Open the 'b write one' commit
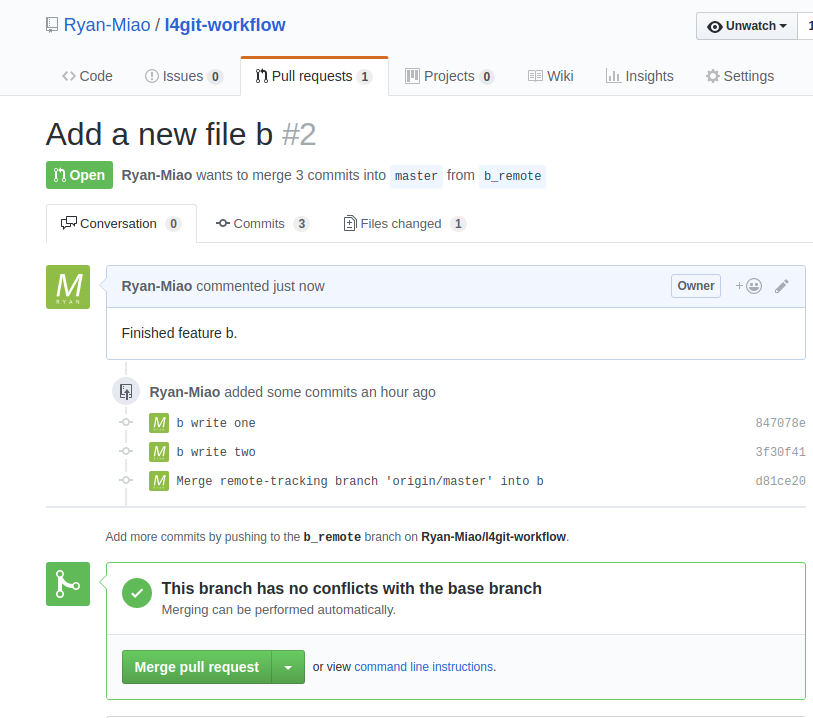Screen dimensions: 813x718 [216, 423]
